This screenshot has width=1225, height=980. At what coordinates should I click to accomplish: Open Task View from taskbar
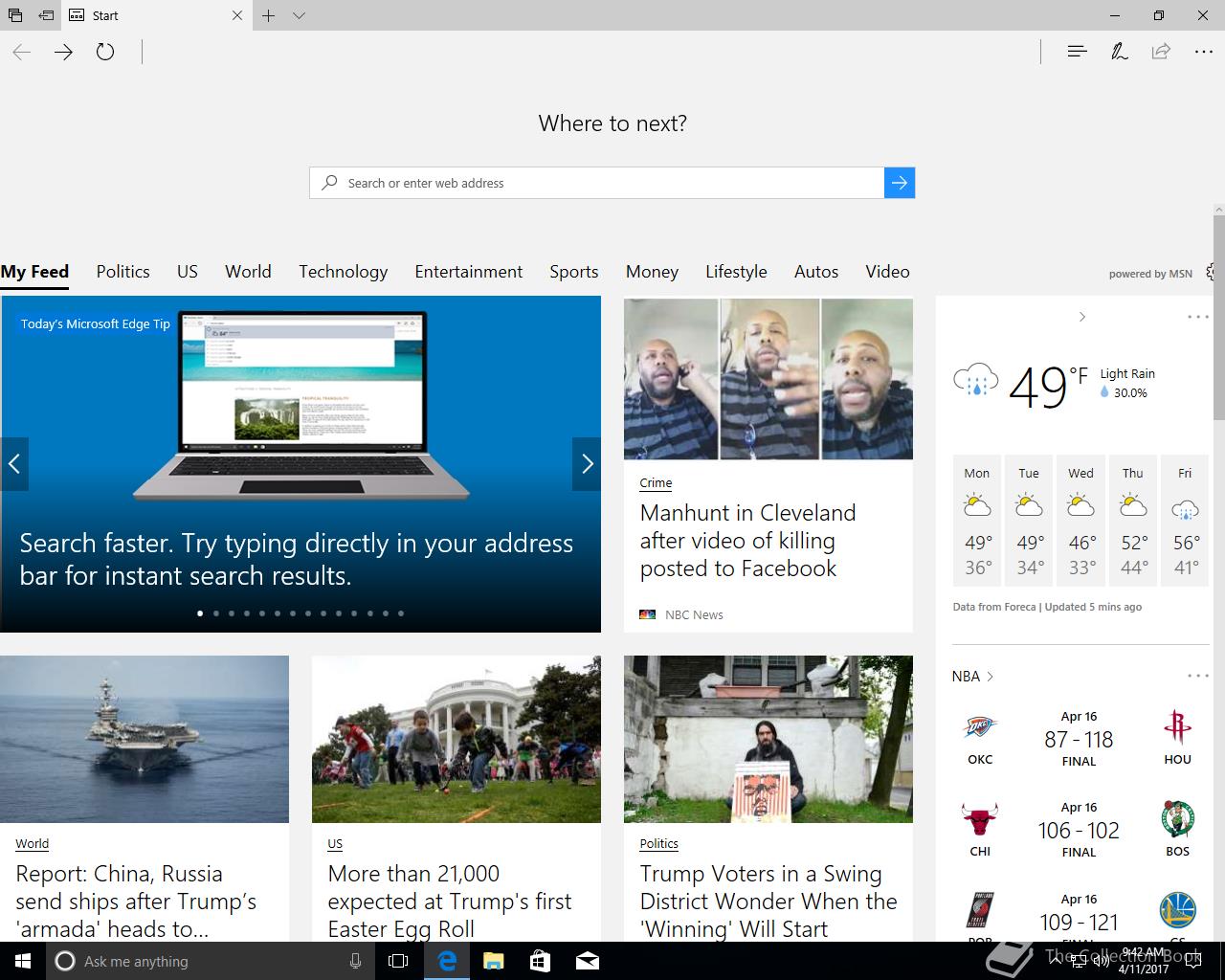tap(398, 961)
